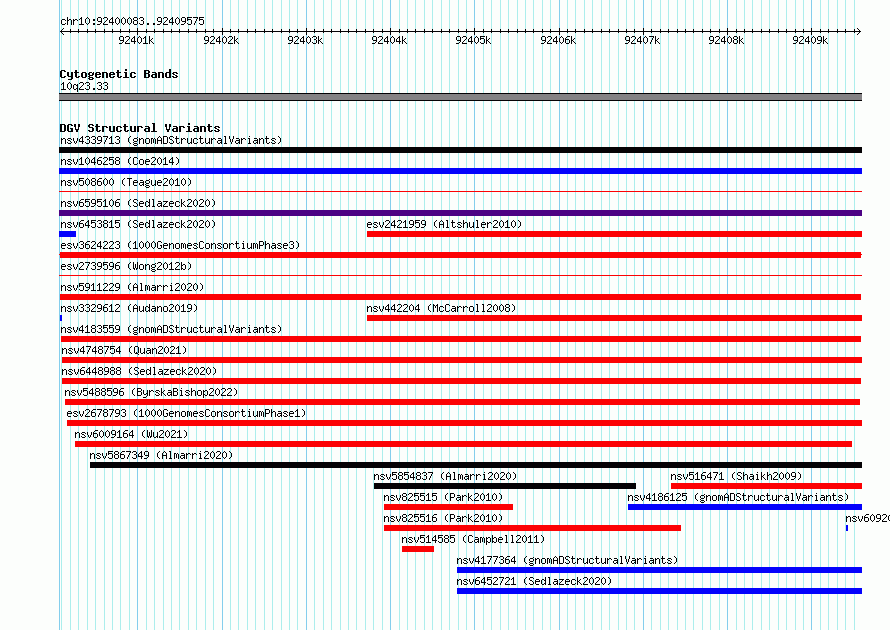The width and height of the screenshot is (890, 630).
Task: Click the truncated nsv6092 label at right edge
Action: [867, 518]
